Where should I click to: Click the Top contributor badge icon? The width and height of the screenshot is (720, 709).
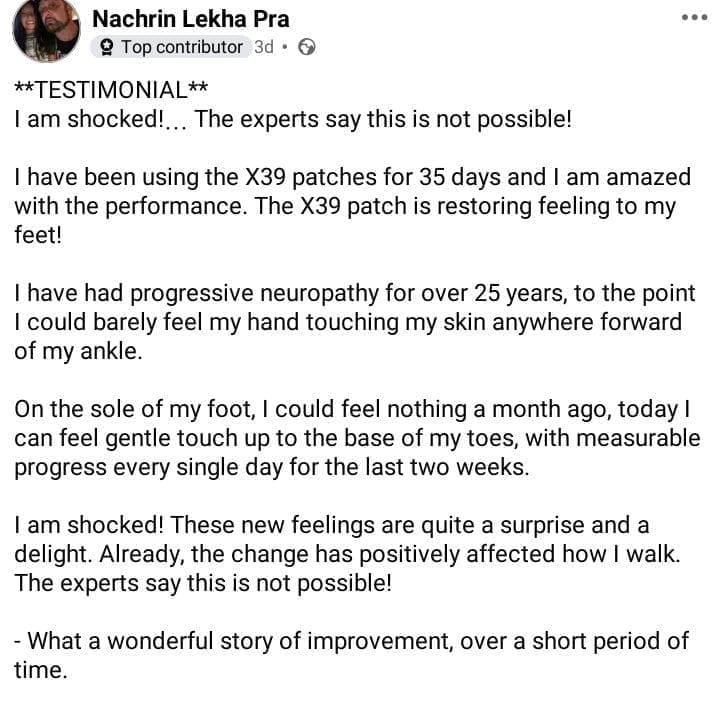coord(106,47)
